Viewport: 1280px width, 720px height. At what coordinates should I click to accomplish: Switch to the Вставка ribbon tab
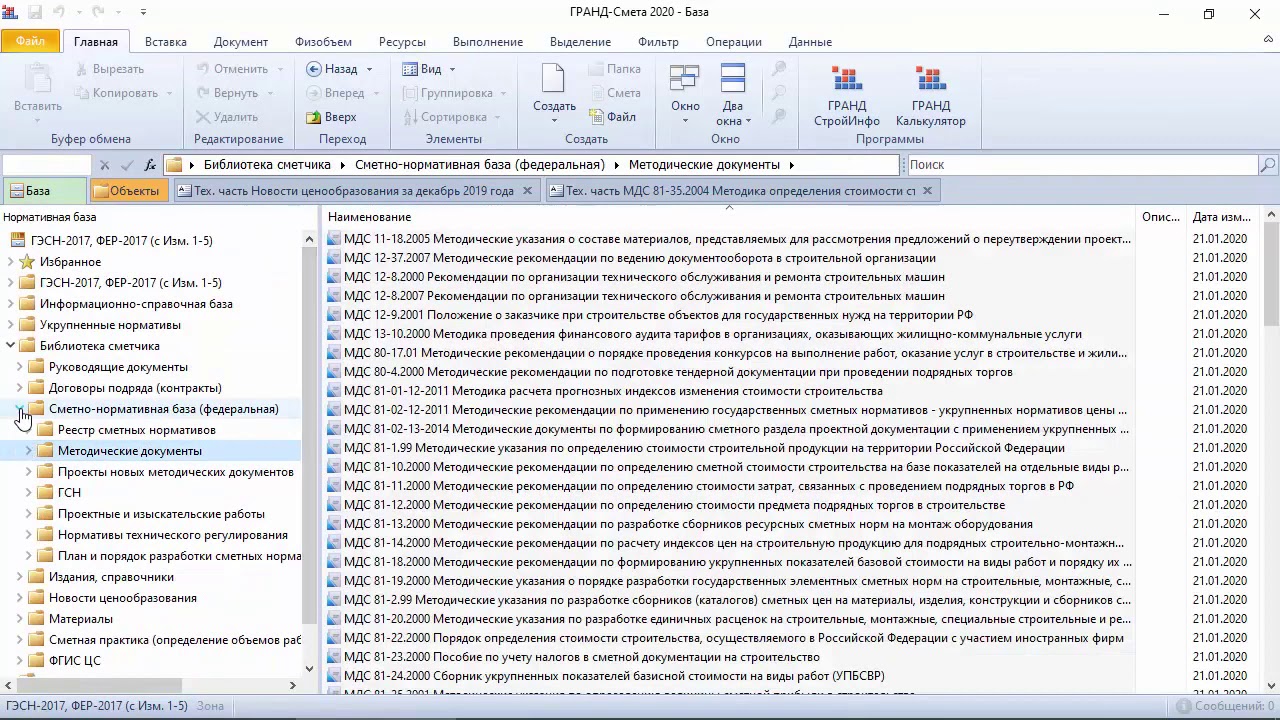165,42
